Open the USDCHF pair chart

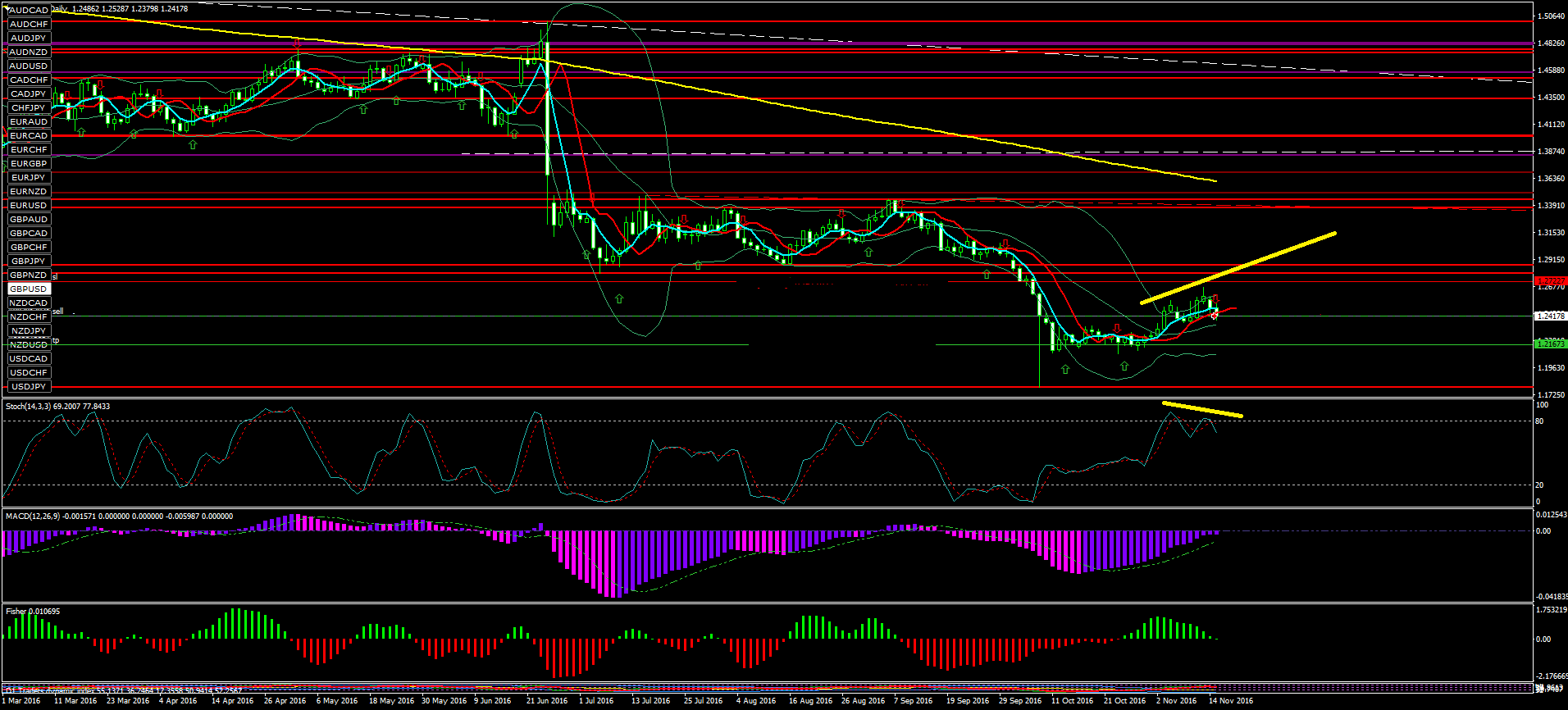click(x=29, y=373)
